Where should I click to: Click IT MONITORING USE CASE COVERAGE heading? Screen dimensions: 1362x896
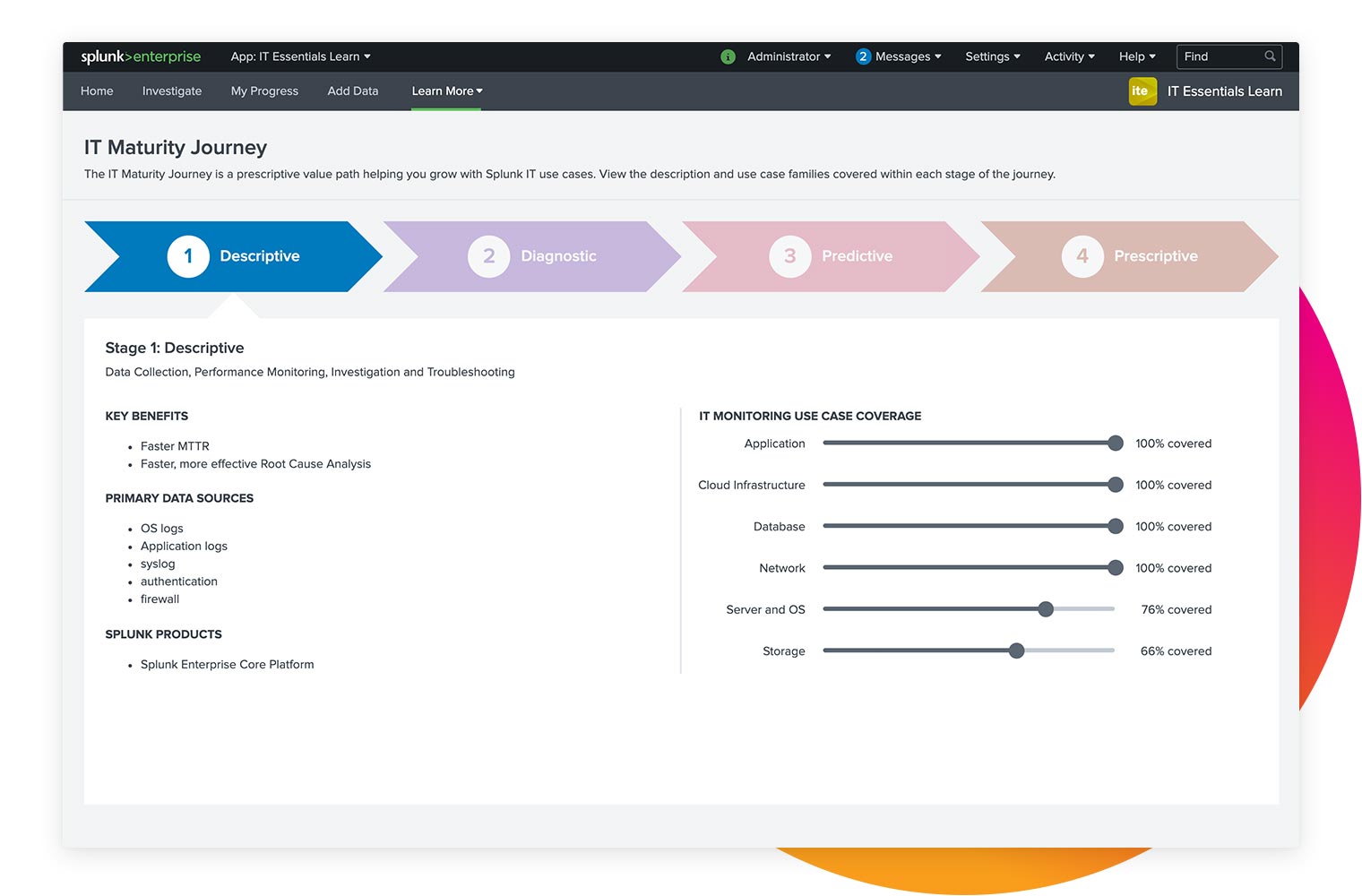810,416
